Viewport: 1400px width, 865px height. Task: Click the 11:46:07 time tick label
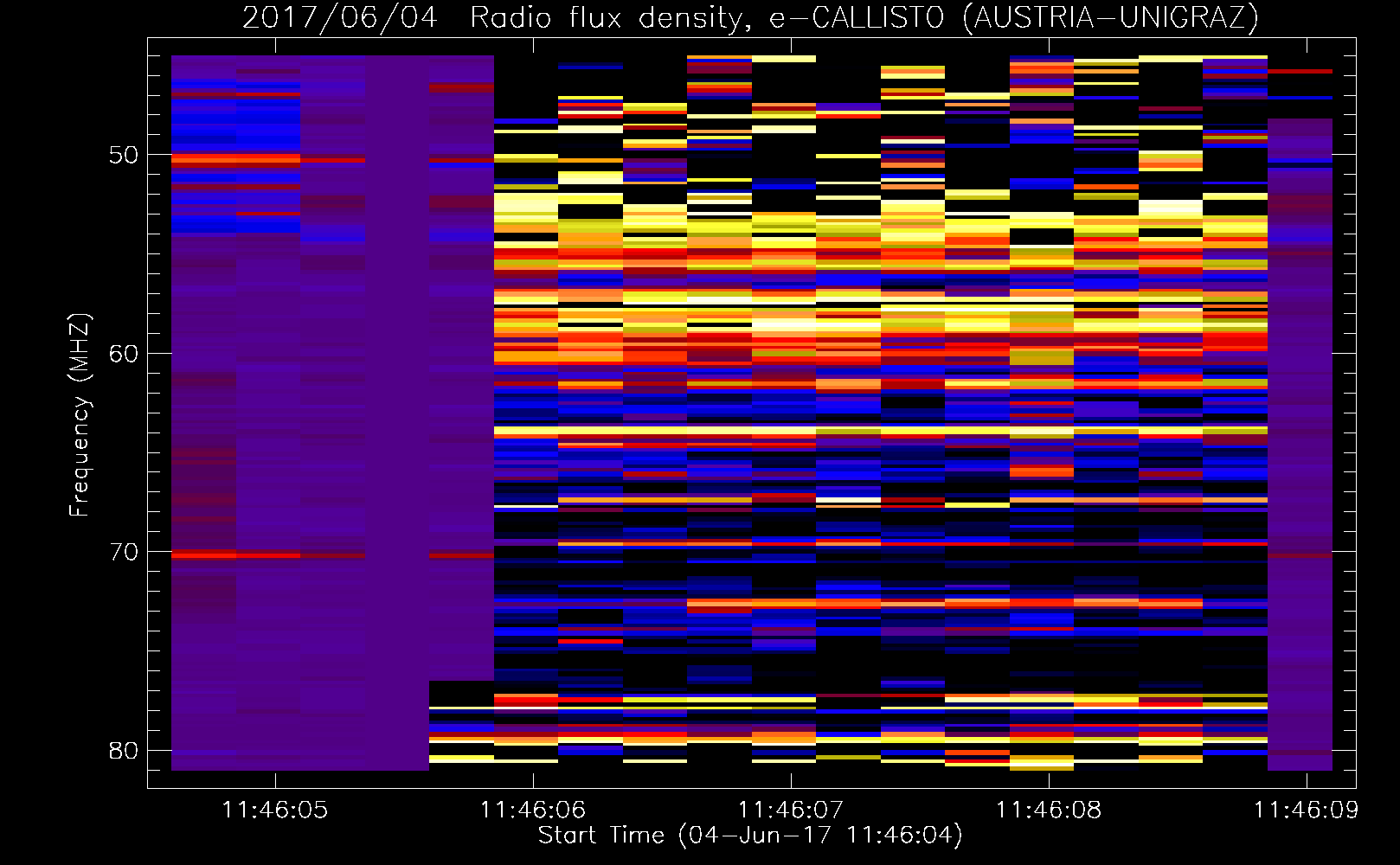point(791,810)
